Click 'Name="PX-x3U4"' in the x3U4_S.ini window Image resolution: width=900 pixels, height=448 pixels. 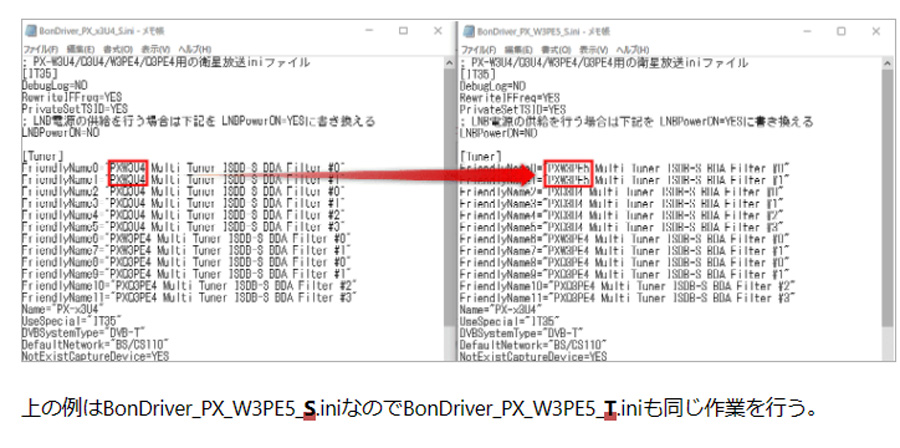click(x=63, y=309)
